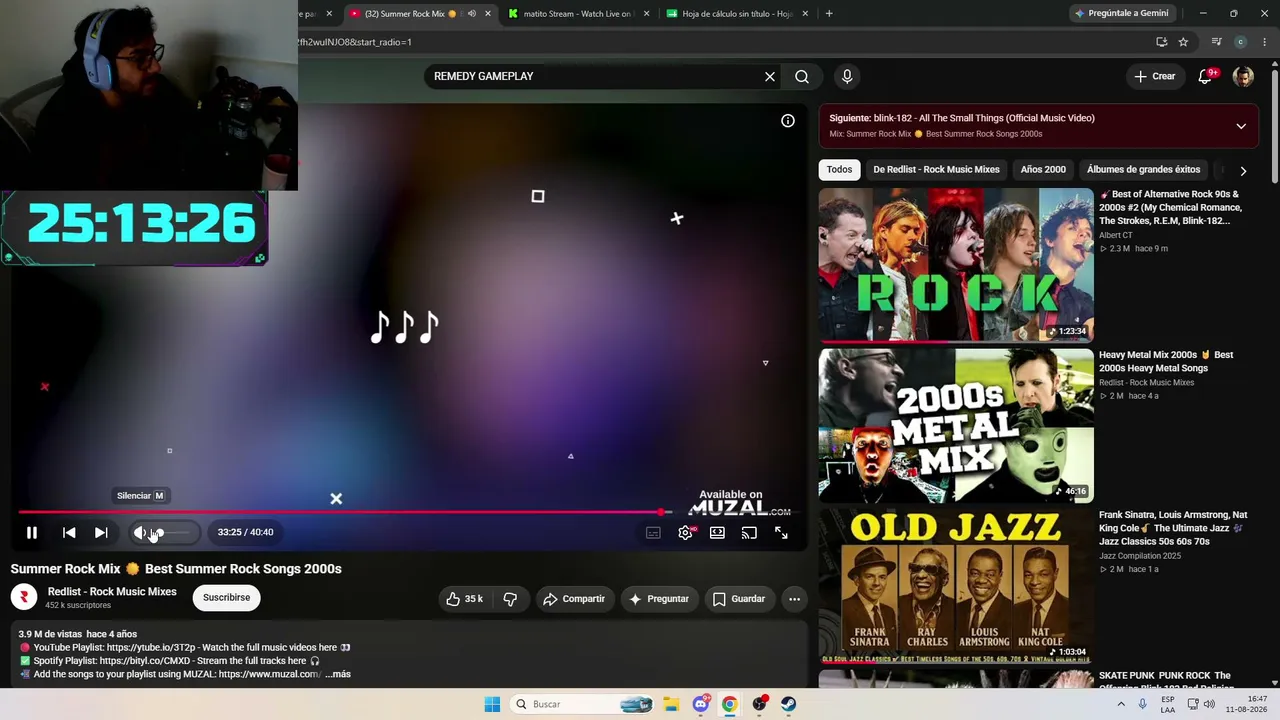Select the Todos filter chip
The width and height of the screenshot is (1280, 720).
tap(840, 170)
